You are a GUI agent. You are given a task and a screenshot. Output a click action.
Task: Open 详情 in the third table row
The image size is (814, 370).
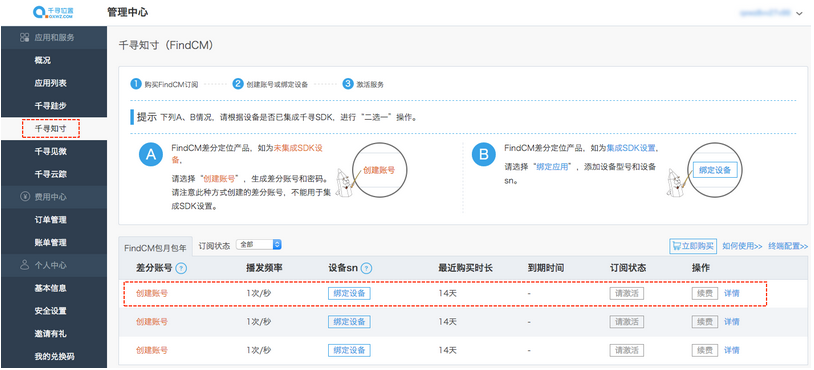click(732, 350)
